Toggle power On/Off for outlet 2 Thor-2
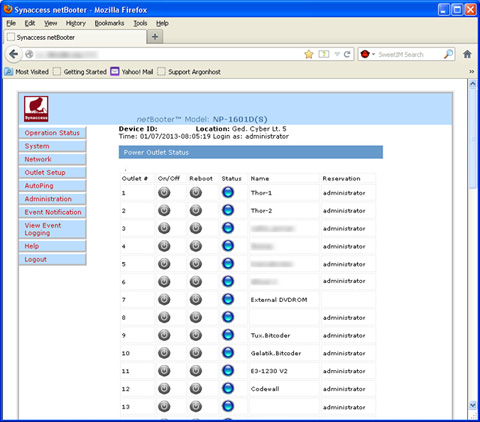Viewport: 480px width, 422px height. pyautogui.click(x=164, y=210)
